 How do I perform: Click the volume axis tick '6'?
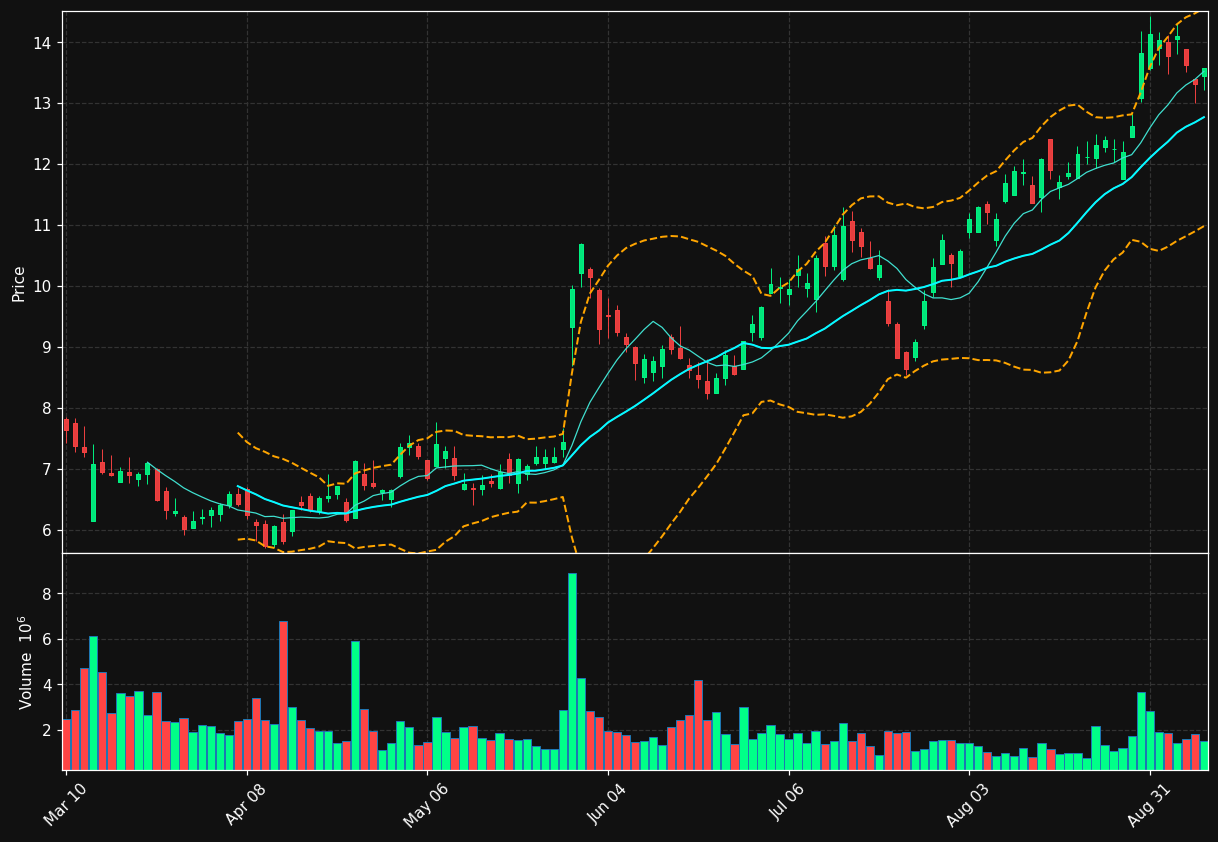49,640
